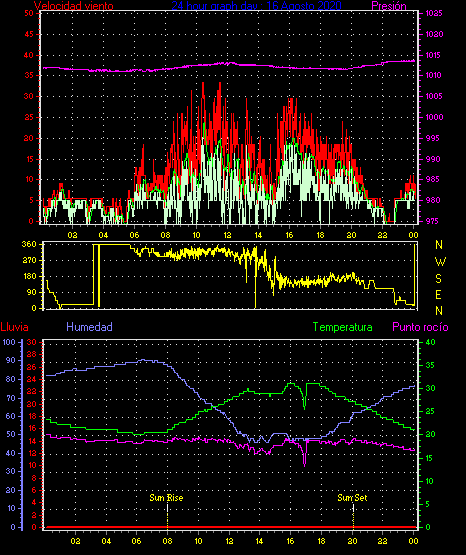This screenshot has width=466, height=555.
Task: Click the 360 wind direction axis value
Action: (x=29, y=244)
